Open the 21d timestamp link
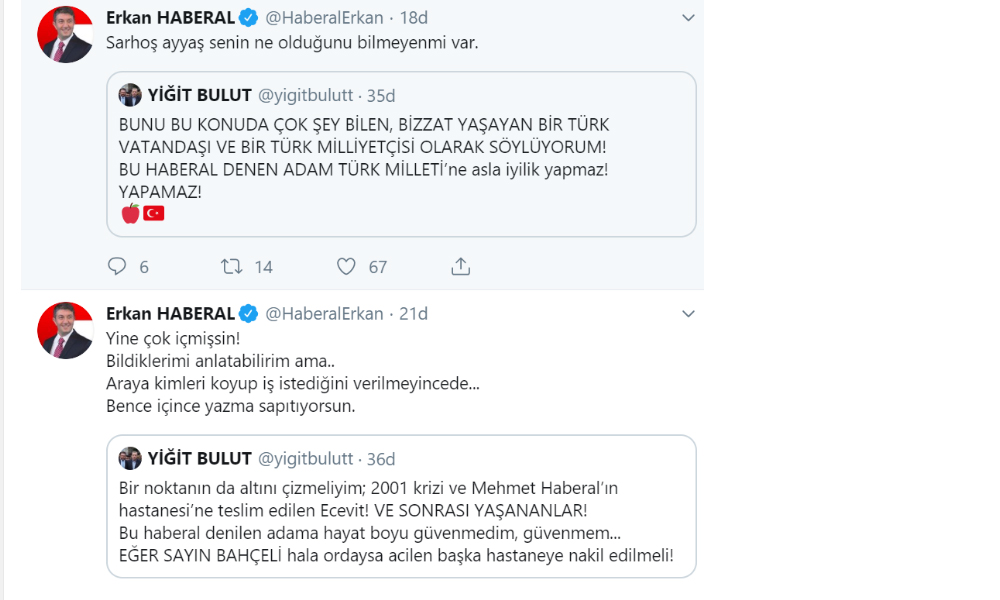The image size is (1000, 600). click(414, 314)
